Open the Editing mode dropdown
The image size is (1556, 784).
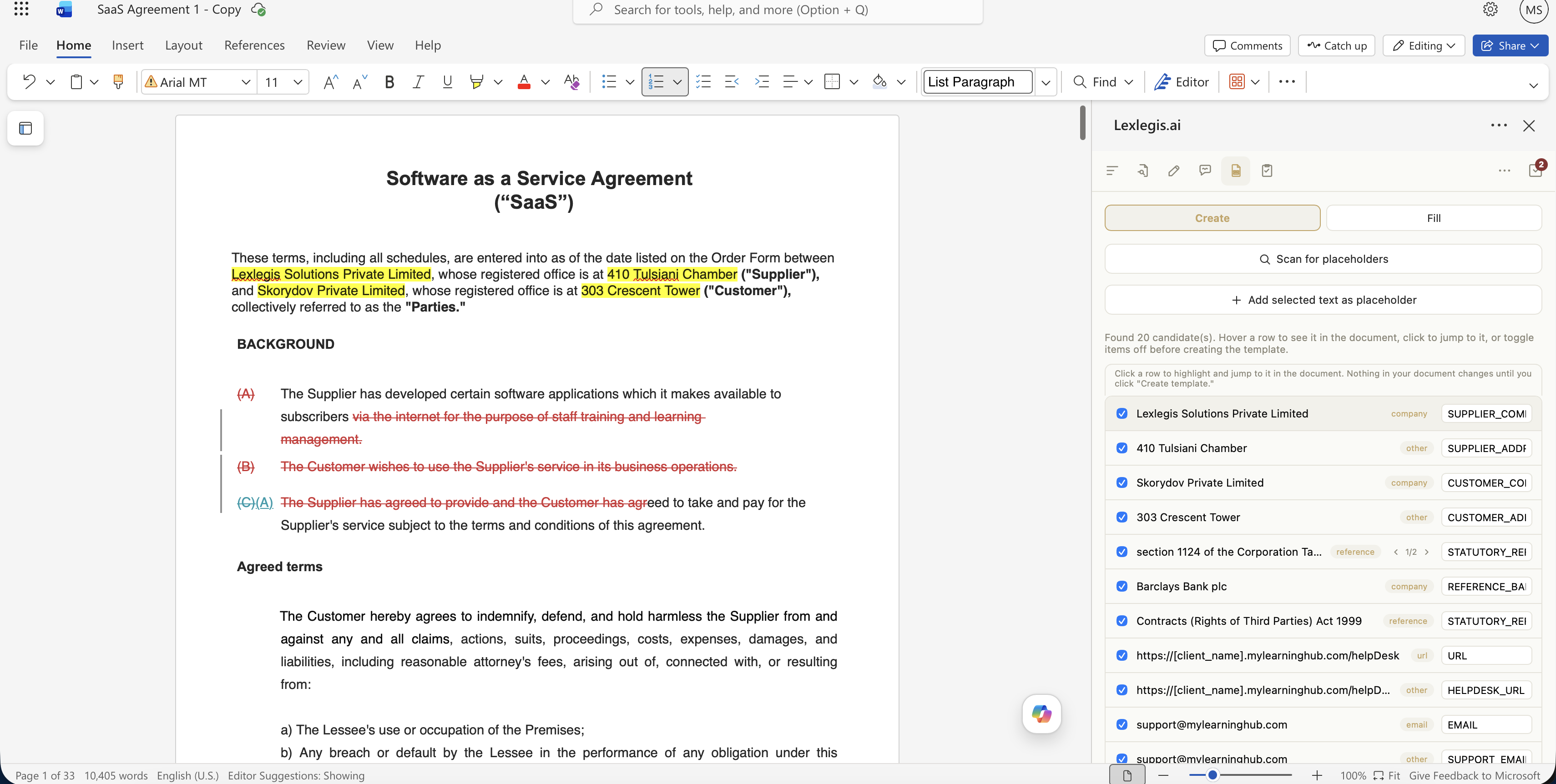click(1424, 45)
